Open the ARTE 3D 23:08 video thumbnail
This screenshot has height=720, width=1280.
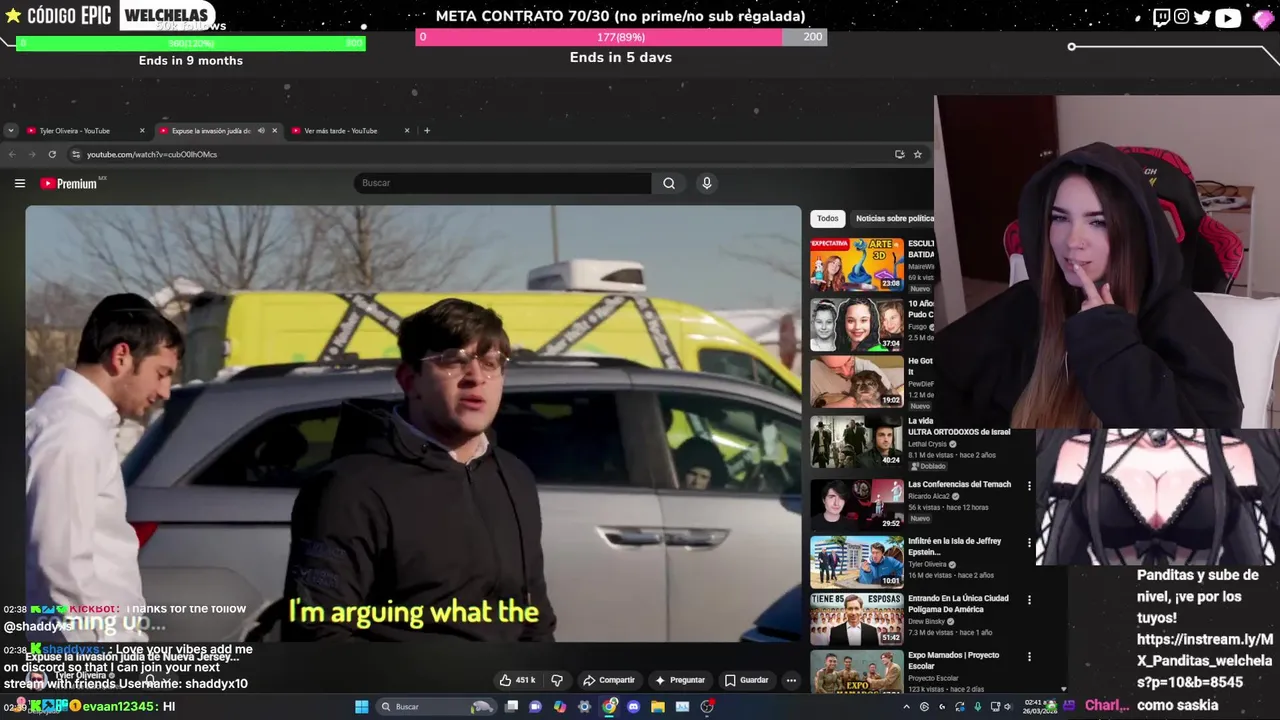tap(857, 264)
